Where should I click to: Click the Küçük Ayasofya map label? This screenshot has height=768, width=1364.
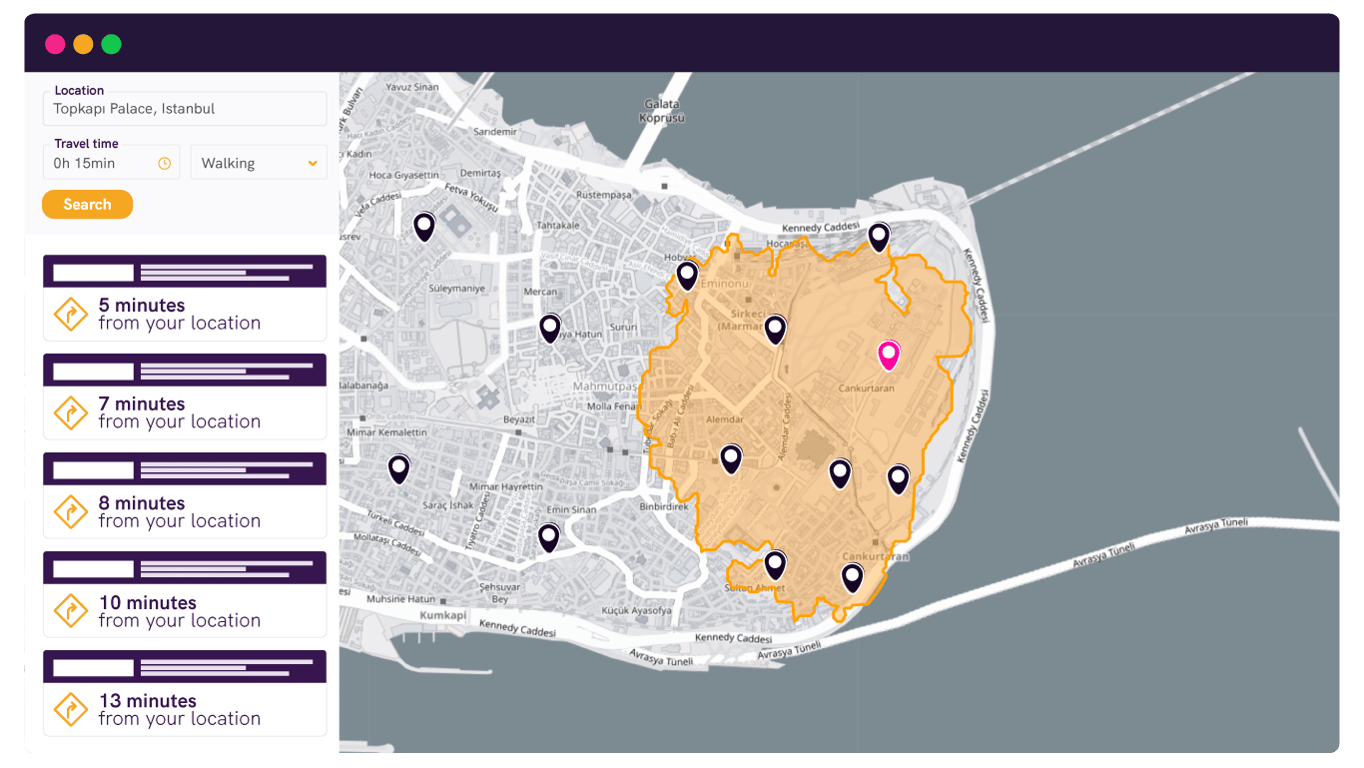pyautogui.click(x=637, y=609)
